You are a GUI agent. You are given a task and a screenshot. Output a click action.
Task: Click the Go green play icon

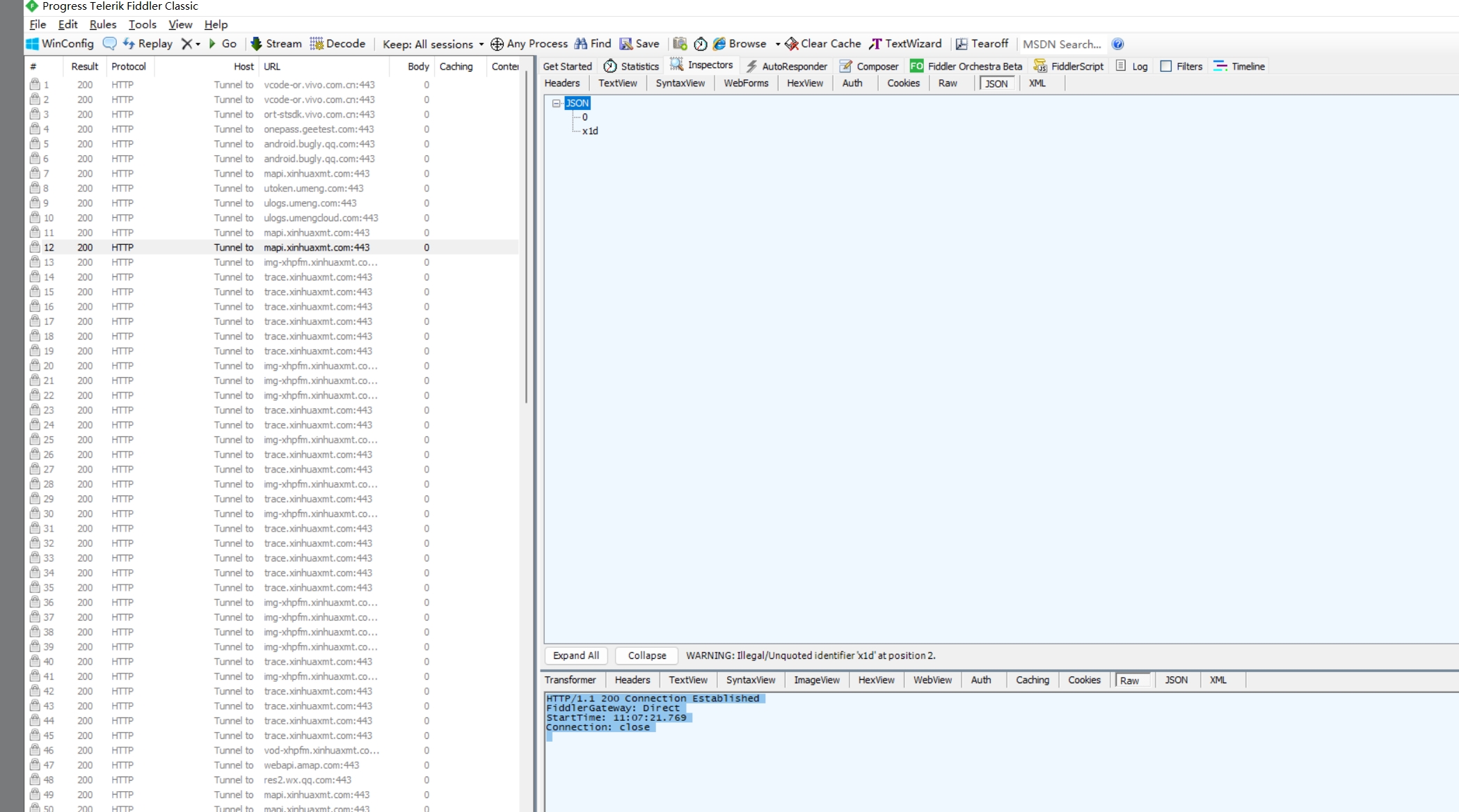[x=212, y=44]
